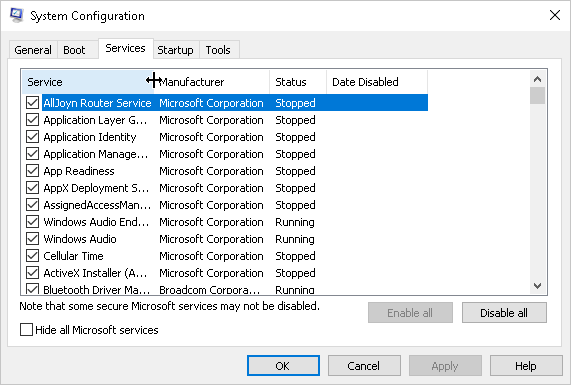Viewport: 571px width, 385px height.
Task: Click the scrollbar up arrow
Action: click(x=537, y=79)
